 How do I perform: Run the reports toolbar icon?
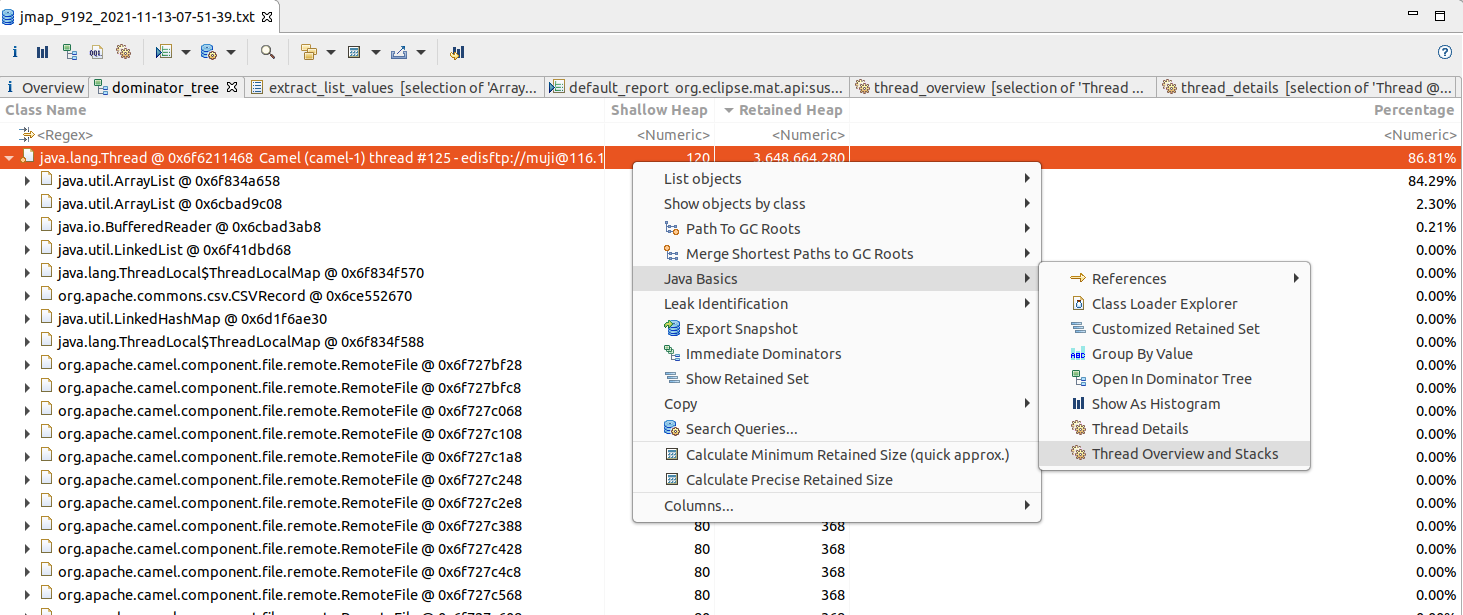(165, 52)
